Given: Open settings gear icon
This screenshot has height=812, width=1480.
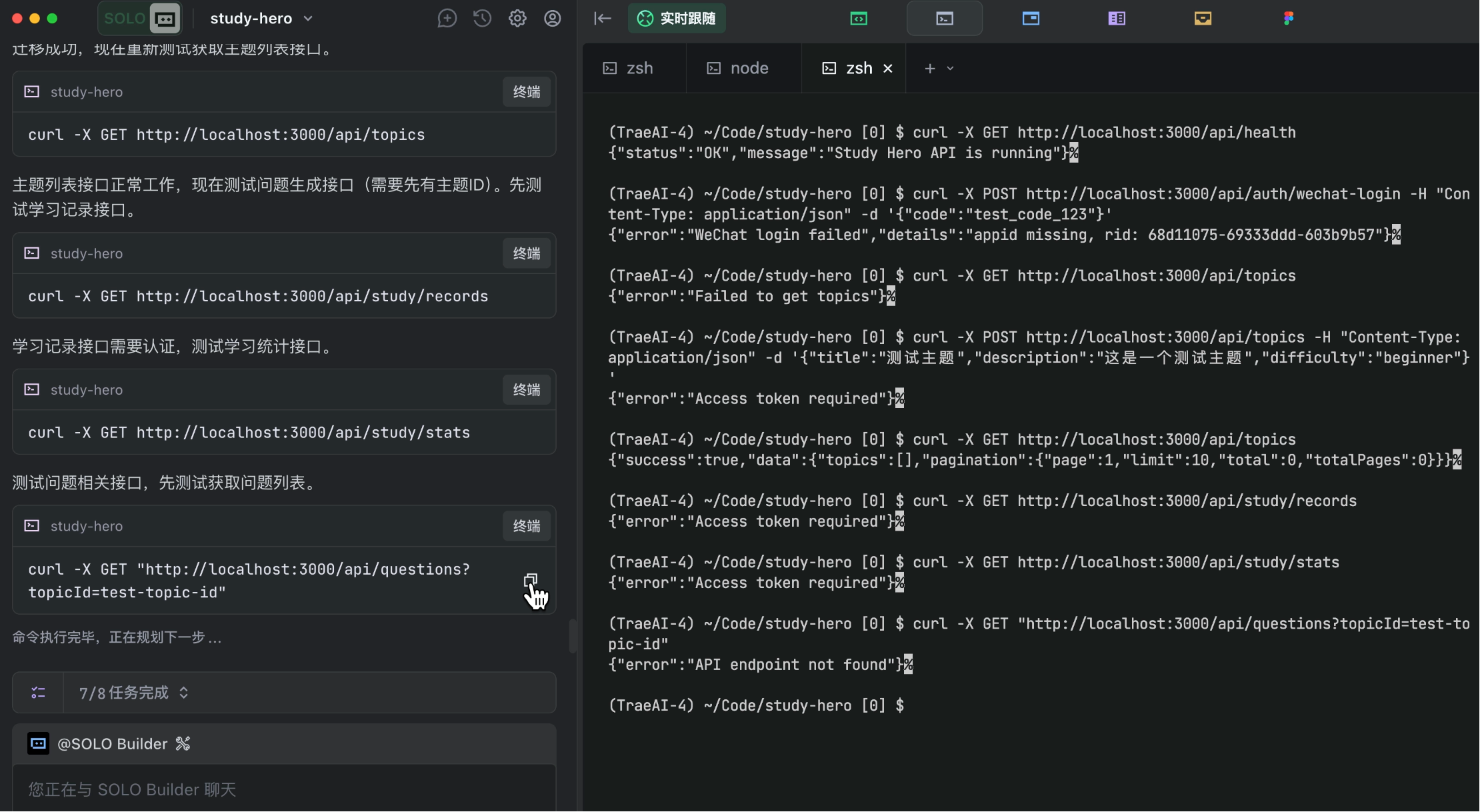Looking at the screenshot, I should click(x=517, y=19).
